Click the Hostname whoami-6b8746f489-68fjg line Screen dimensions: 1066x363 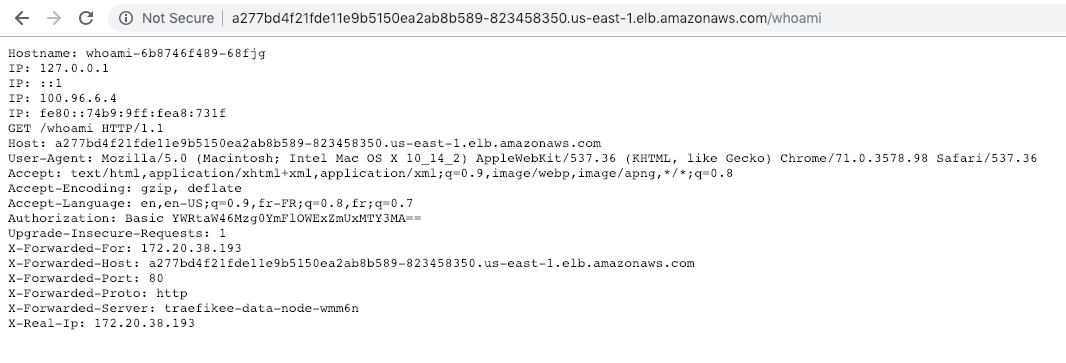pos(137,53)
